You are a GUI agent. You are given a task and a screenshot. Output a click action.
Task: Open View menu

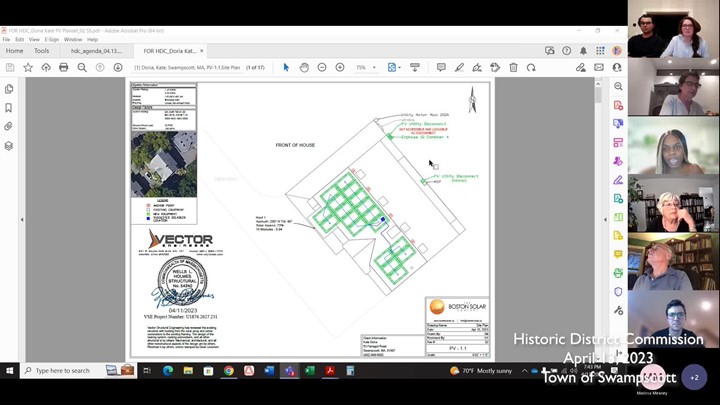(x=34, y=39)
